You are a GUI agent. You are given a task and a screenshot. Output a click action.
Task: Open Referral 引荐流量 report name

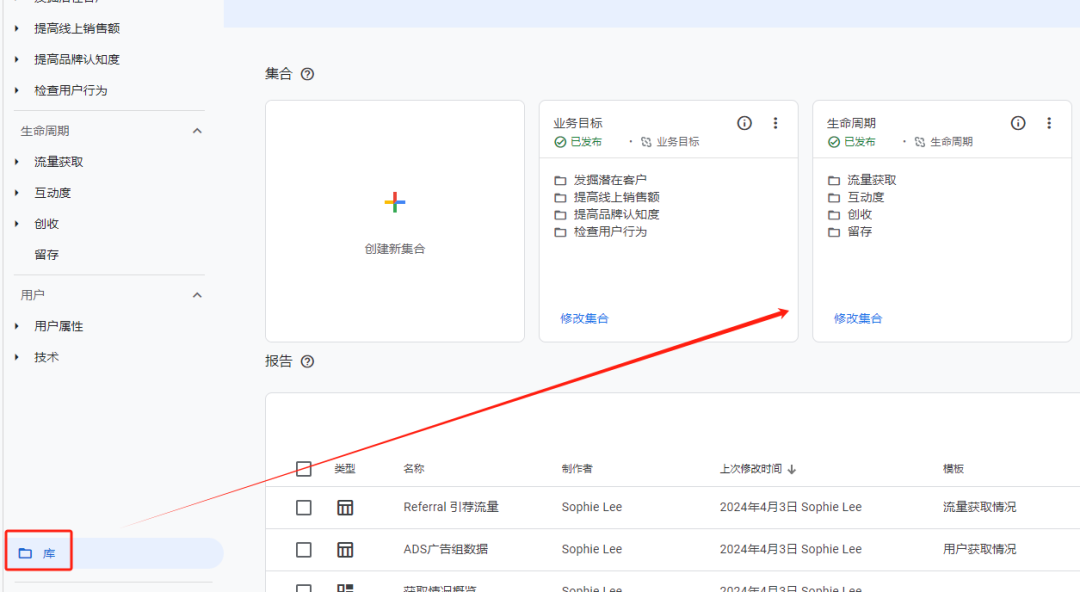click(x=451, y=507)
